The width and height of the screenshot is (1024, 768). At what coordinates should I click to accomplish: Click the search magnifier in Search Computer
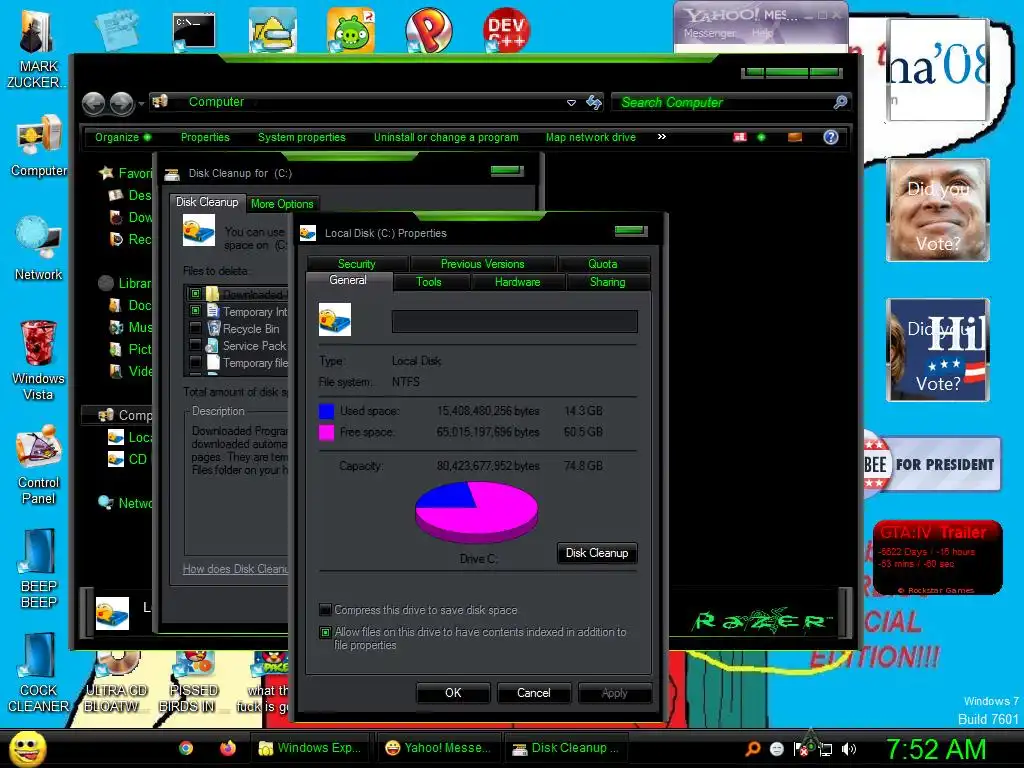pyautogui.click(x=840, y=102)
